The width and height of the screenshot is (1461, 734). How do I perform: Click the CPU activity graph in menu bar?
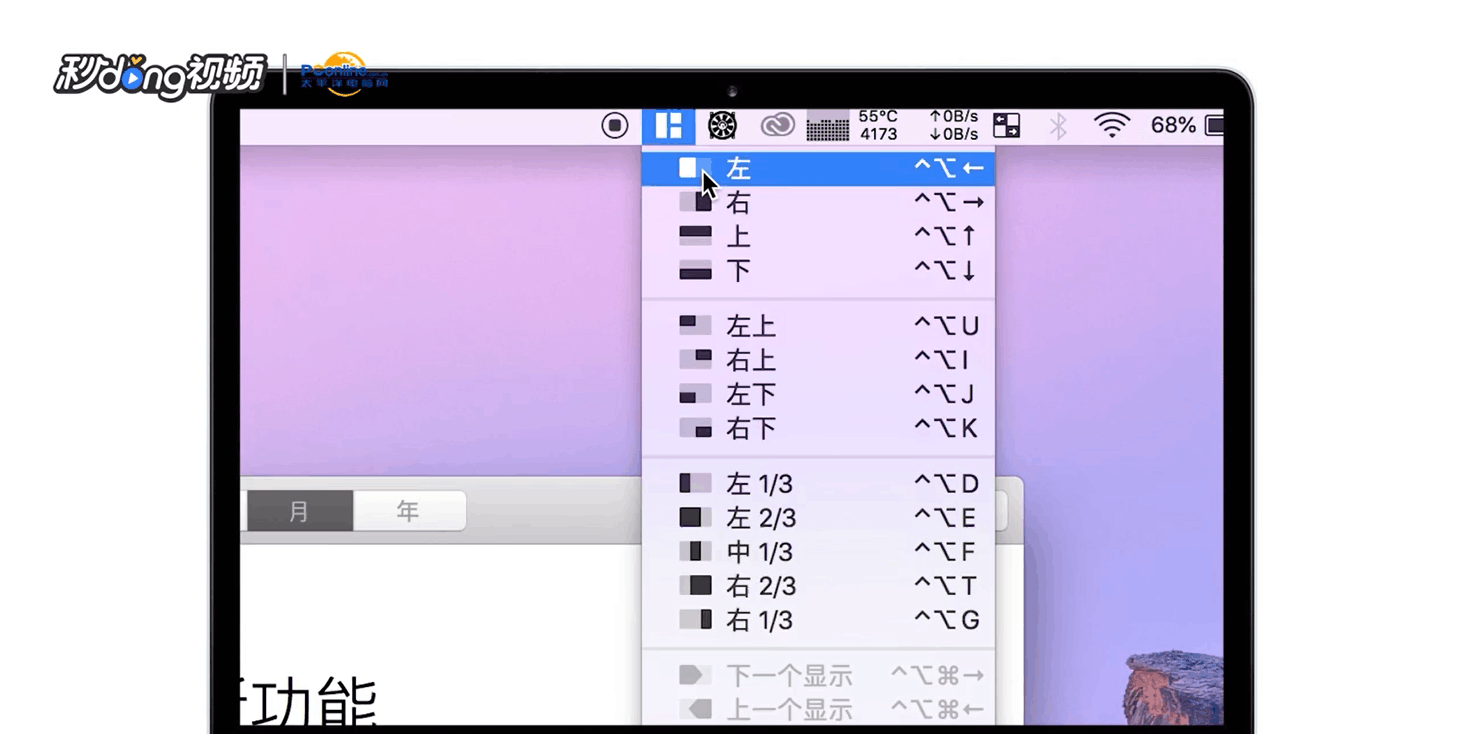click(827, 126)
